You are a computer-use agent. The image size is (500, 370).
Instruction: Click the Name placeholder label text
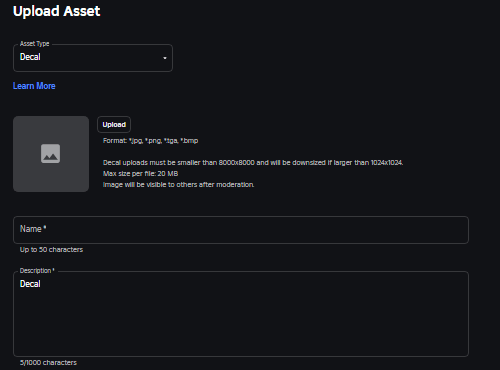click(x=33, y=229)
